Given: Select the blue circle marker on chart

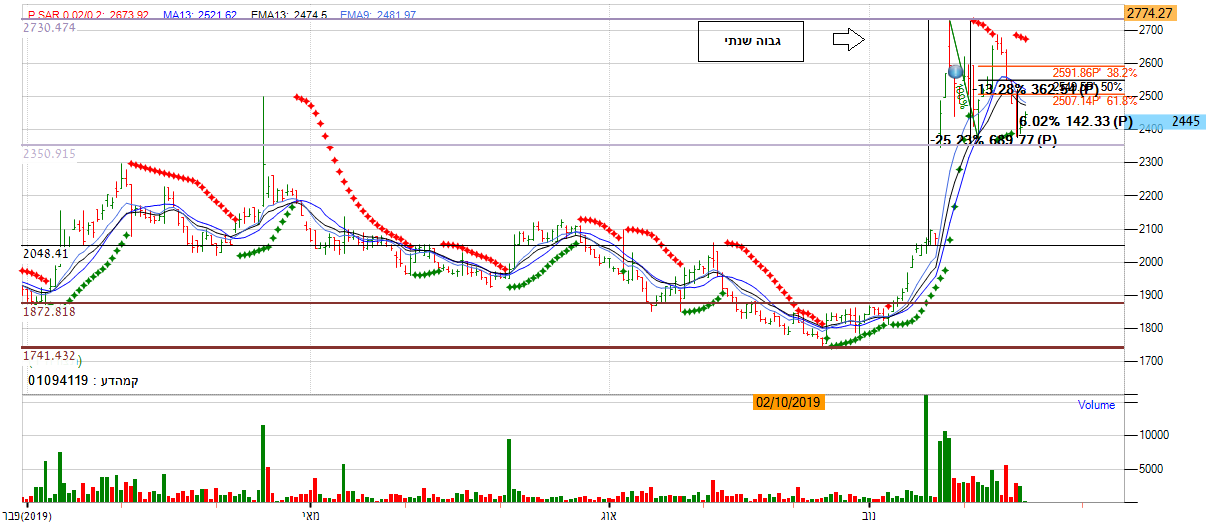Looking at the screenshot, I should click(956, 72).
